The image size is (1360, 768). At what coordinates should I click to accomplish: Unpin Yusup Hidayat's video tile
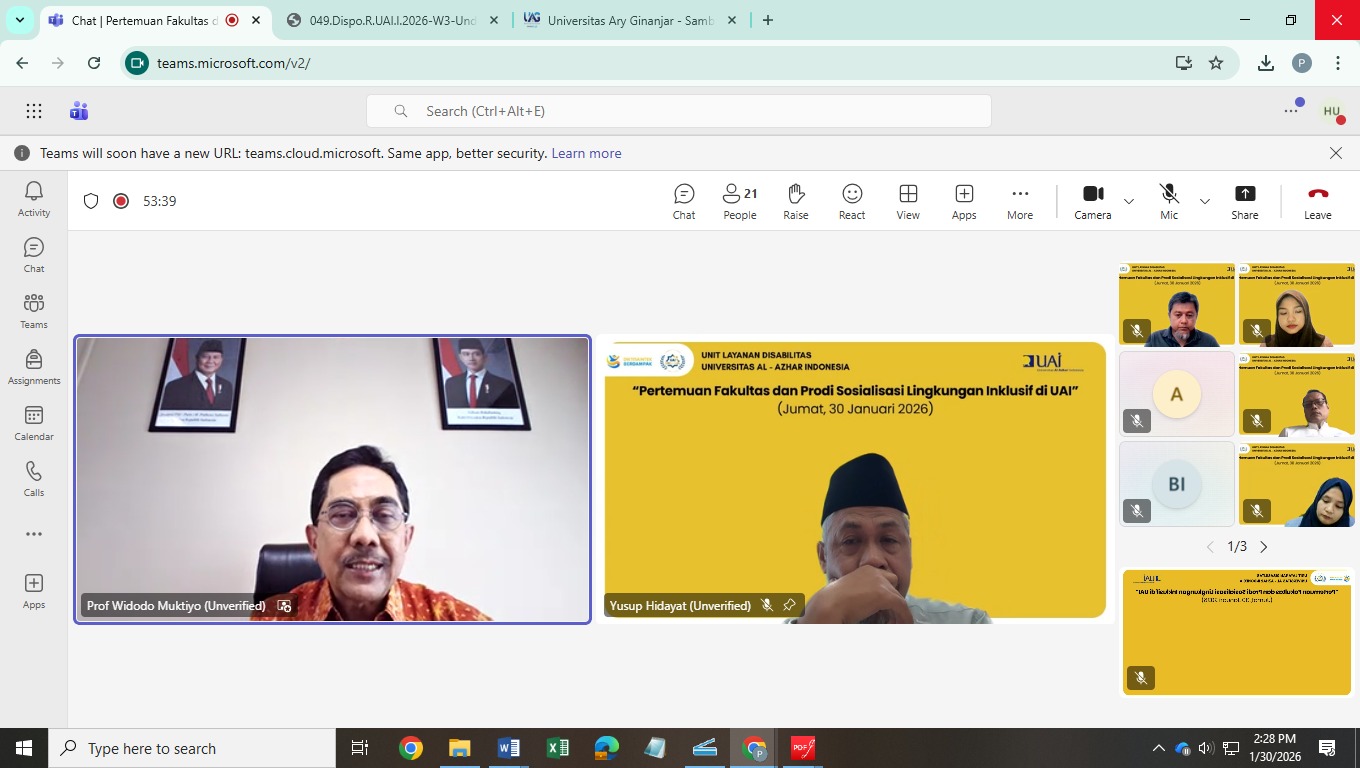pyautogui.click(x=789, y=605)
